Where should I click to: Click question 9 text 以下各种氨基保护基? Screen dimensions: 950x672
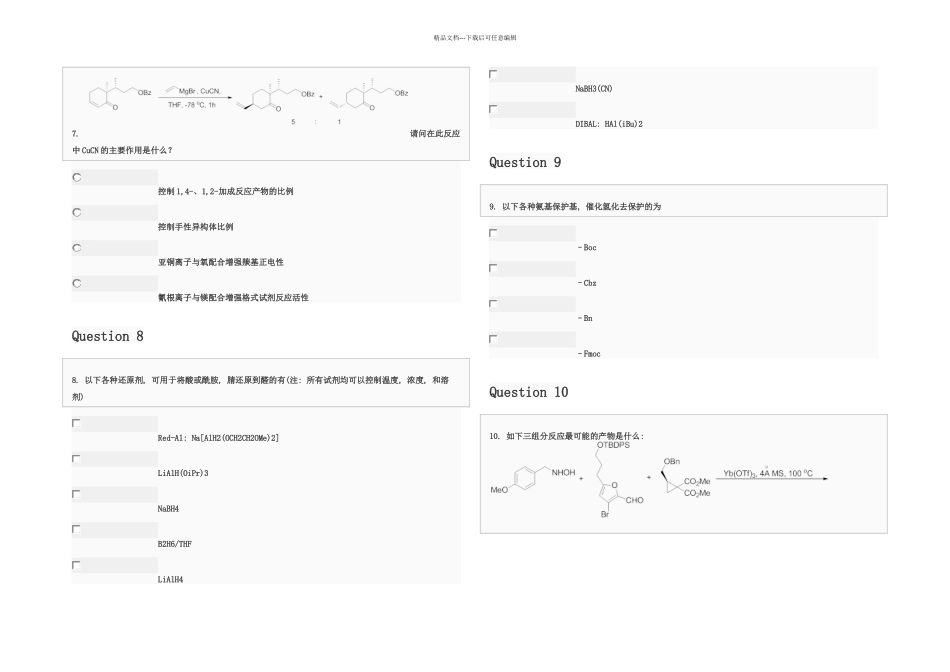coord(540,207)
